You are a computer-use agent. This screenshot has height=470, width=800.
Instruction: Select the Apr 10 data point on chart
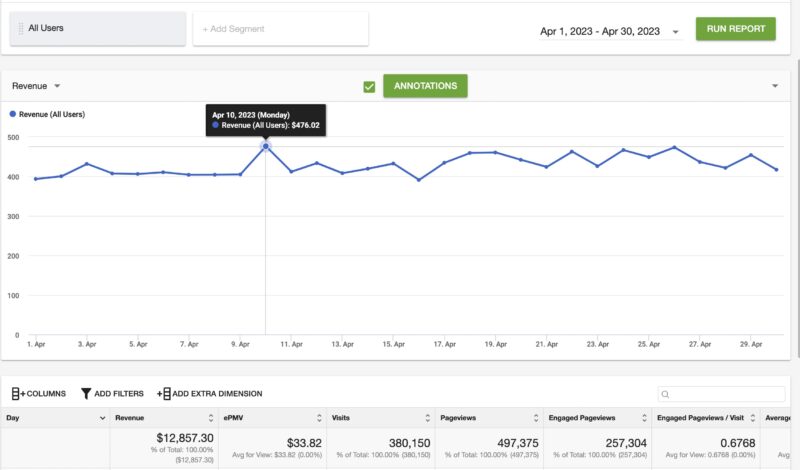[266, 146]
